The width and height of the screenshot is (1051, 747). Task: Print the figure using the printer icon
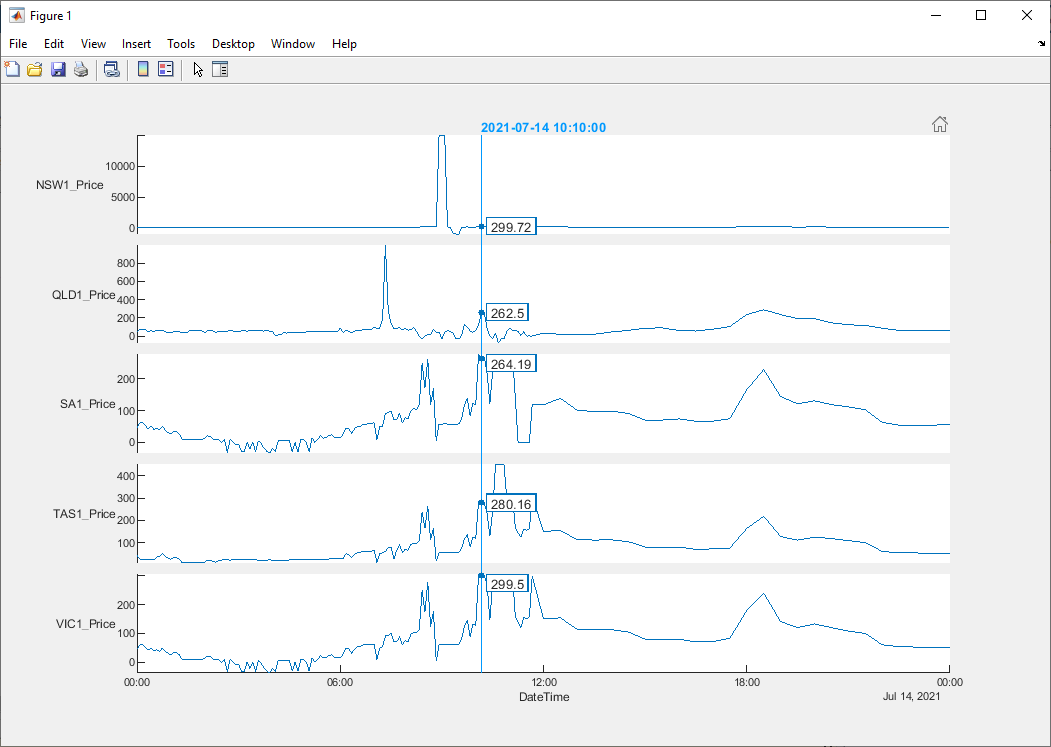tap(81, 69)
